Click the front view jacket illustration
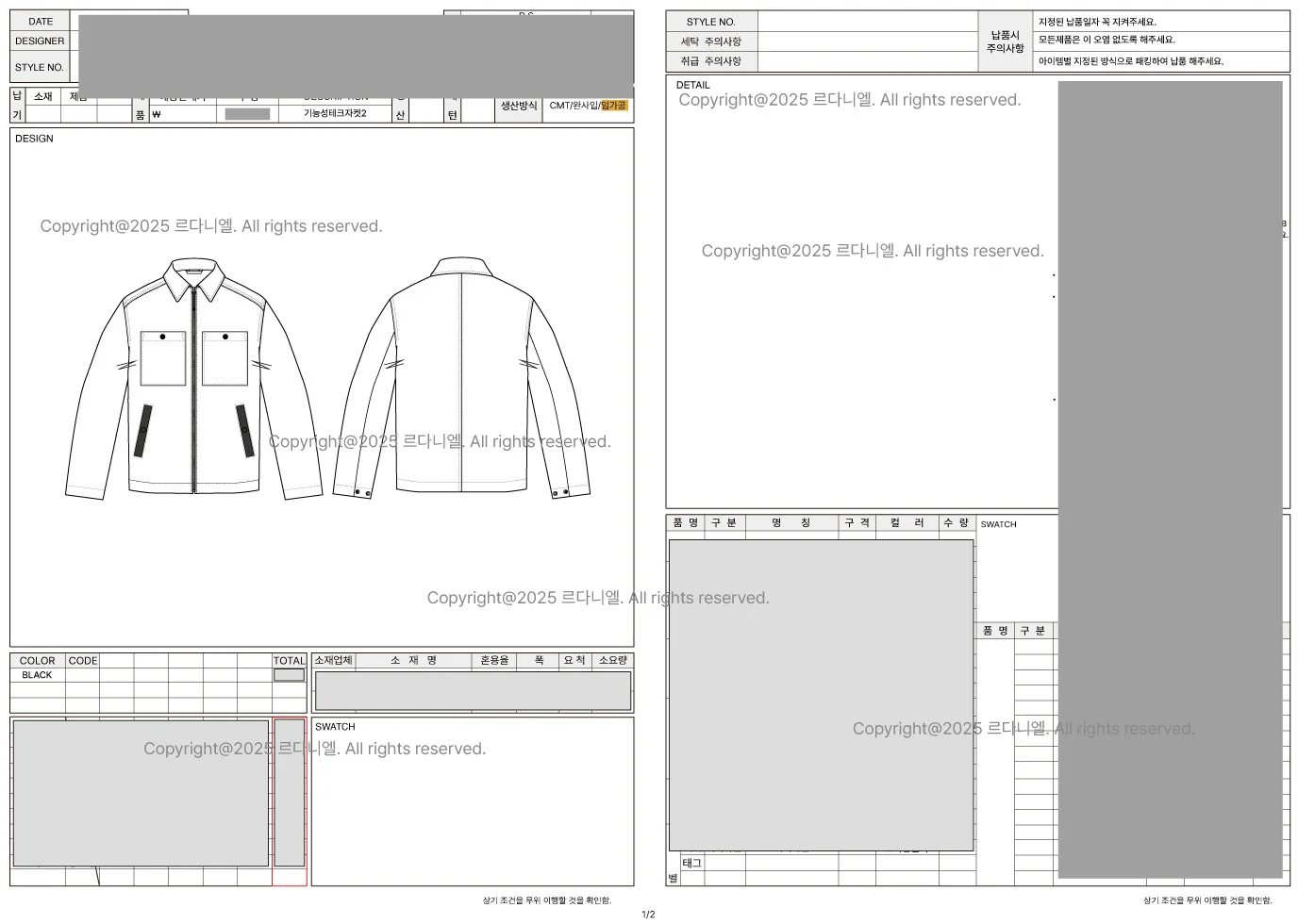Image resolution: width=1298 pixels, height=924 pixels. coord(194,377)
